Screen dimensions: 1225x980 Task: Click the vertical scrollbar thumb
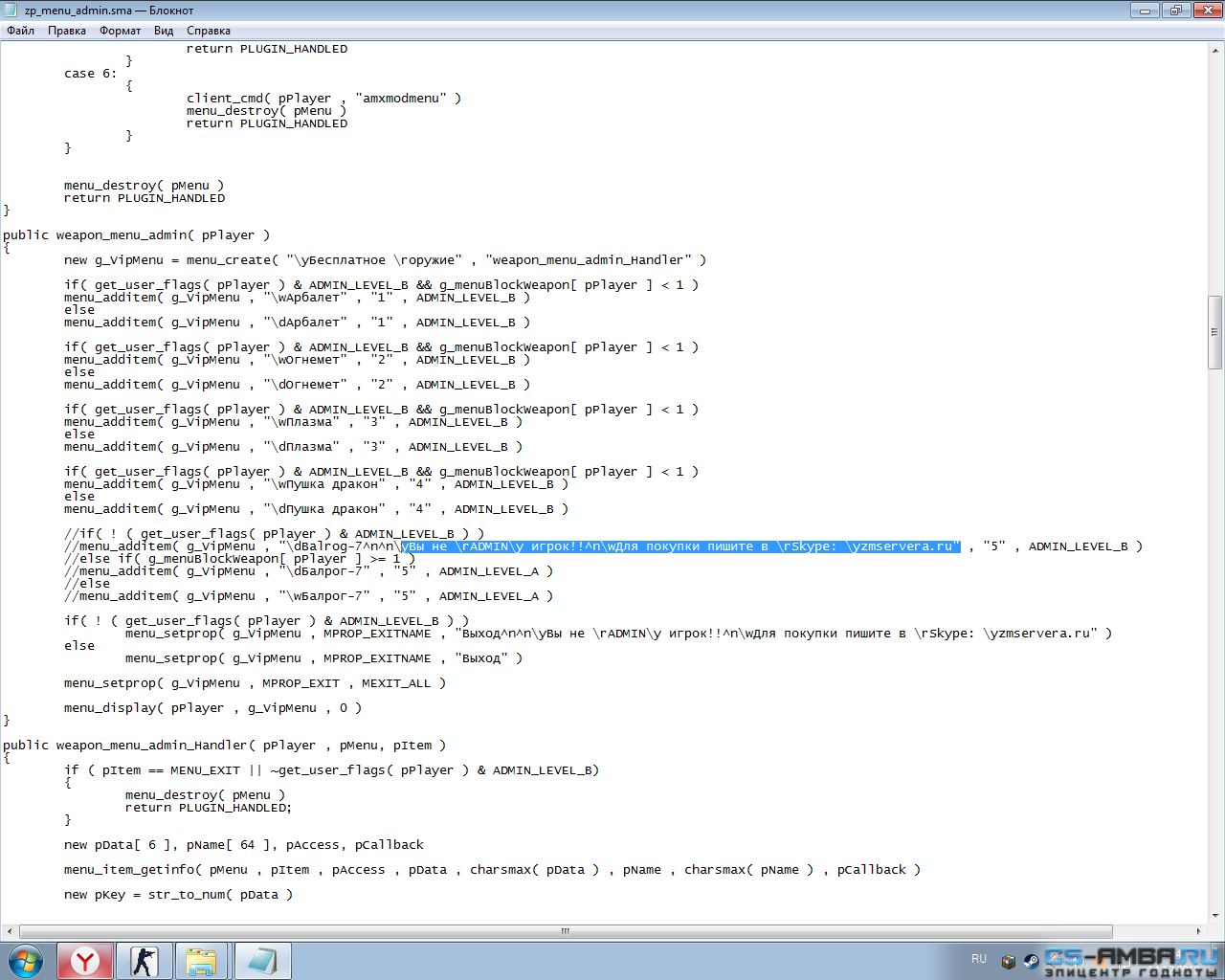click(1215, 332)
